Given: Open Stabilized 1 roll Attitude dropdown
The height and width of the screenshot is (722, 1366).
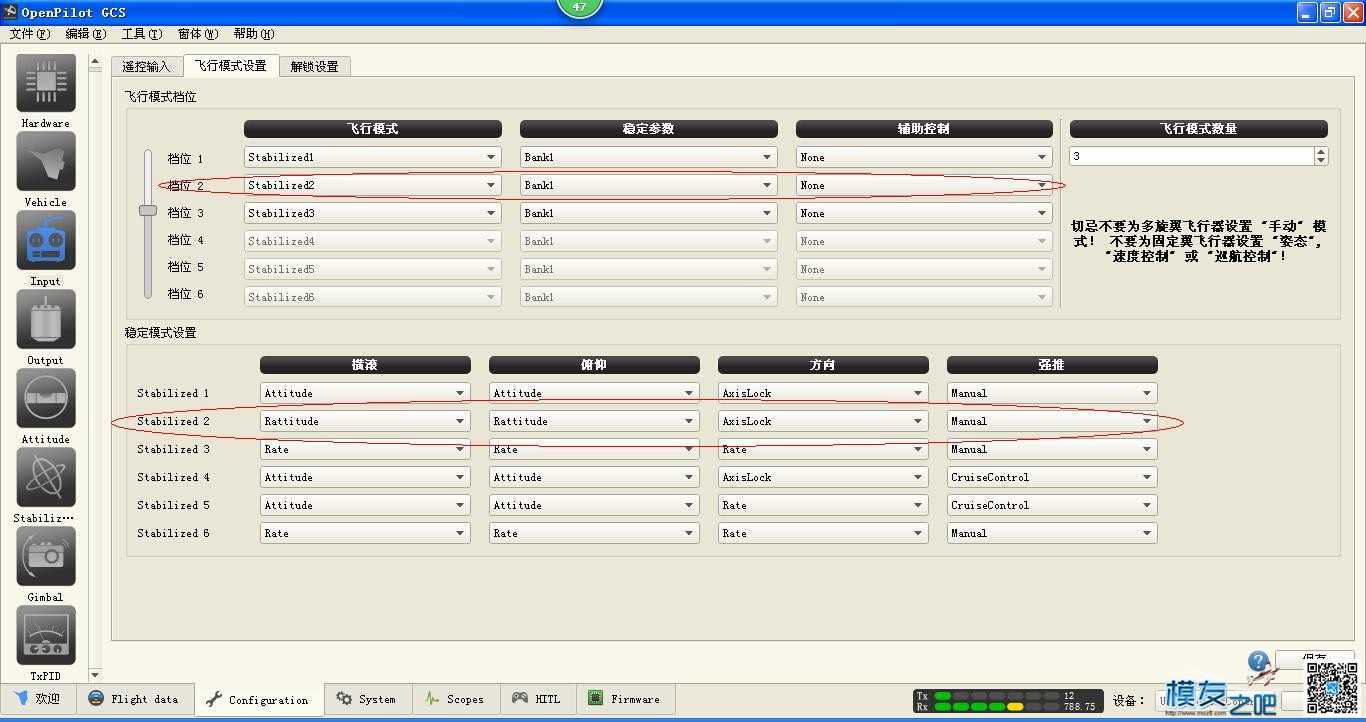Looking at the screenshot, I should click(x=365, y=393).
